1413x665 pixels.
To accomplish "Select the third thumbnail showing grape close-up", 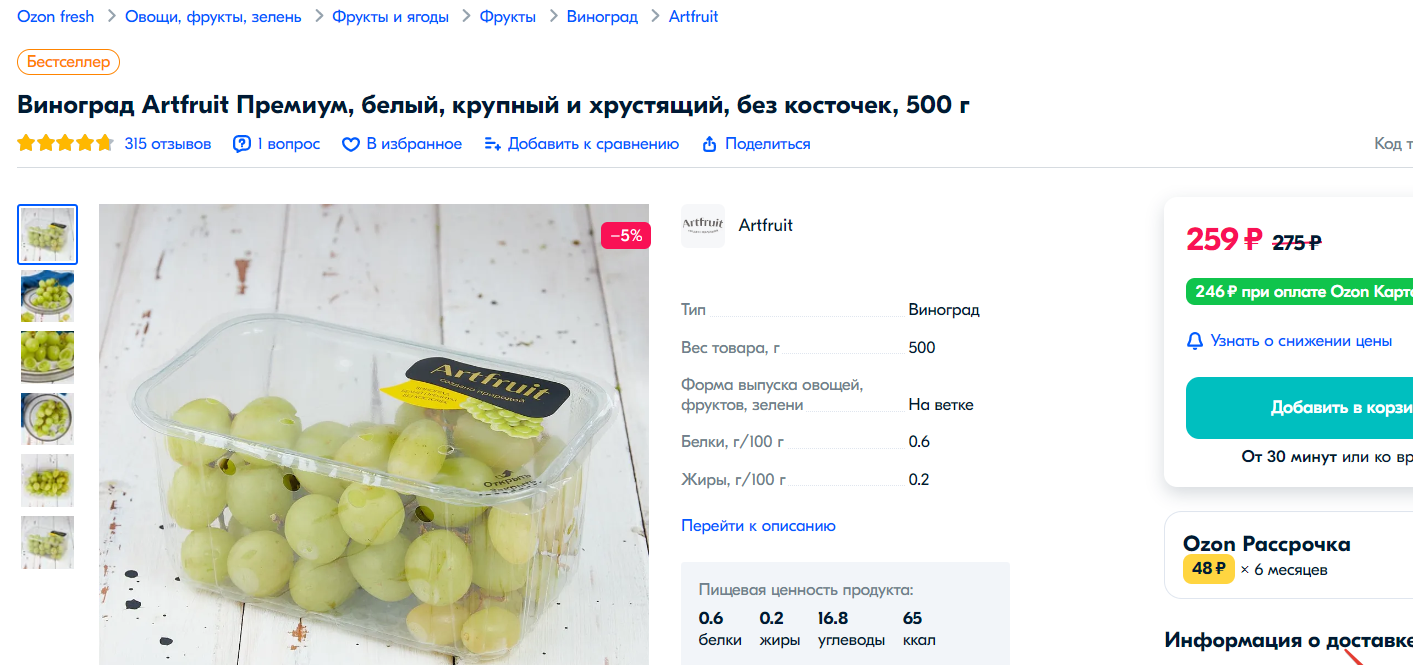I will (48, 357).
